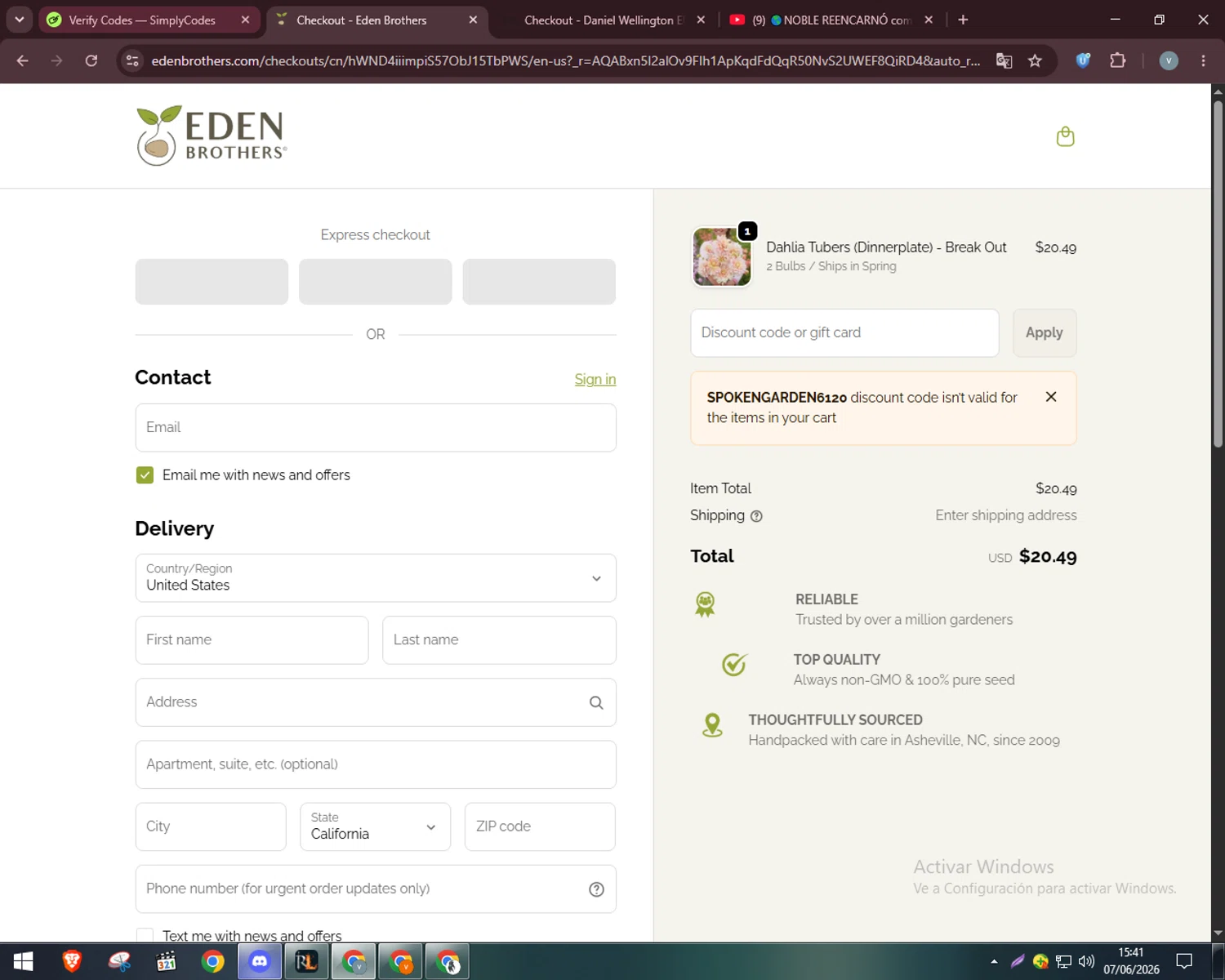
Task: Focus the Email input field
Action: (x=376, y=428)
